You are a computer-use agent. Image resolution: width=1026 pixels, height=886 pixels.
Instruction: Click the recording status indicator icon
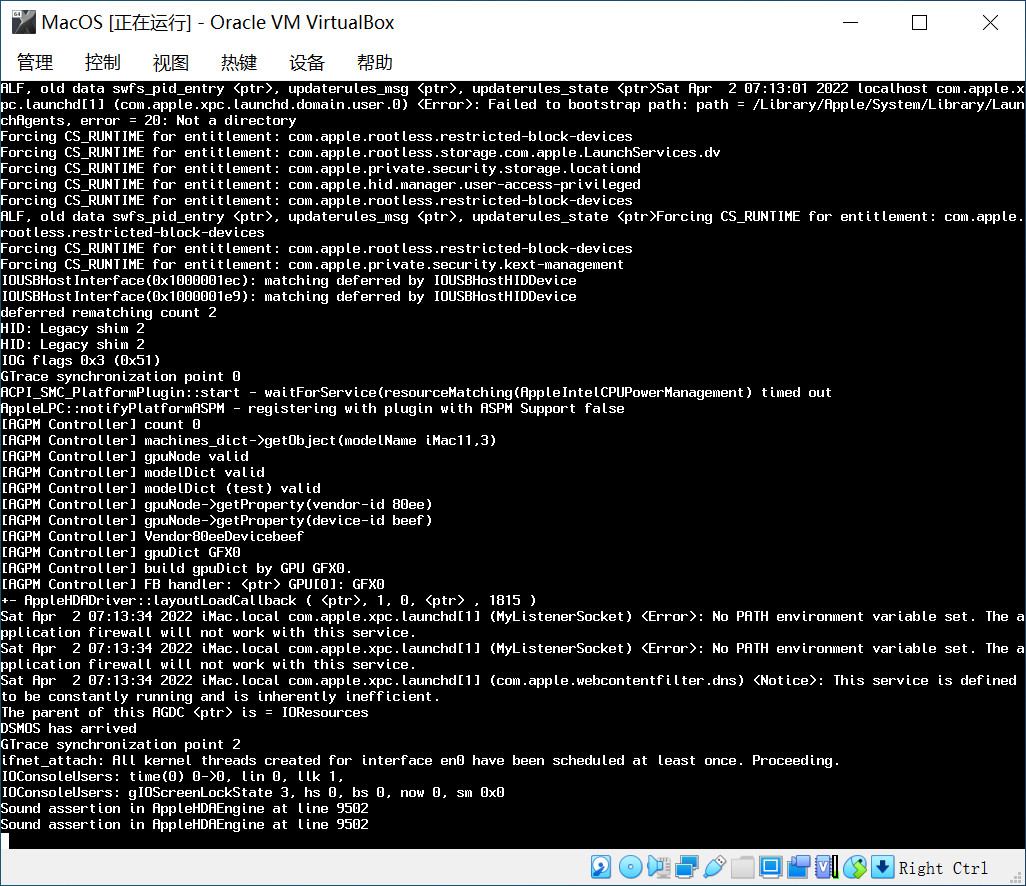coord(798,867)
